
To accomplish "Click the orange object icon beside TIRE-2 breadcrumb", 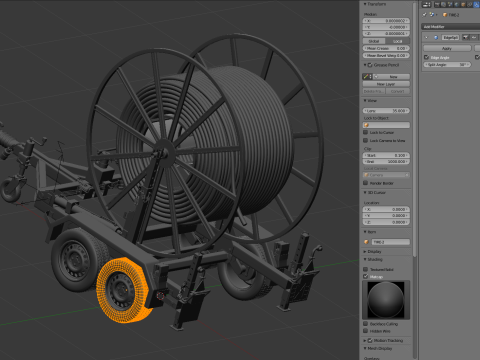I will coord(445,15).
